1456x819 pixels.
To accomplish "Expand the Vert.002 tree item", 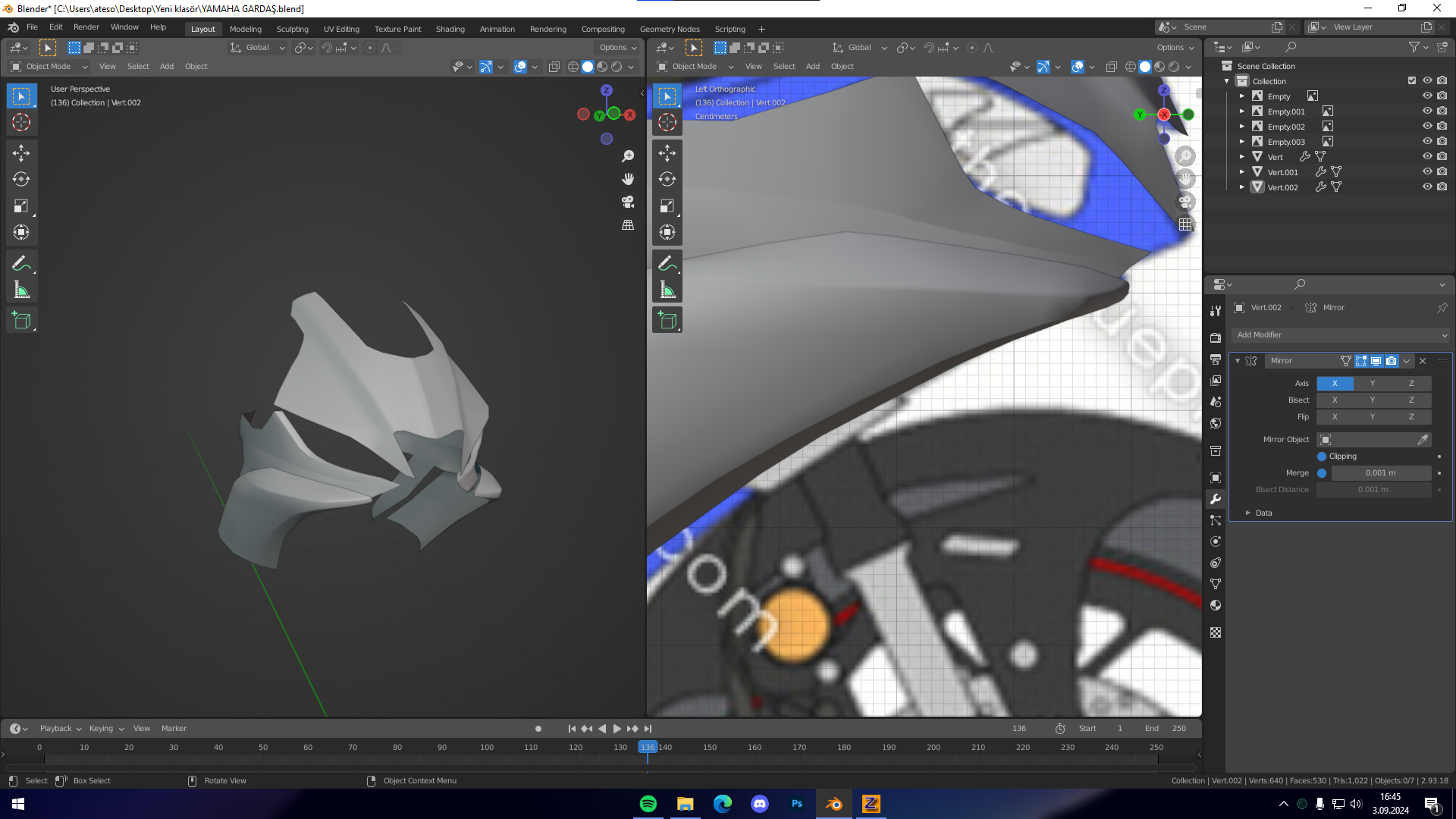I will point(1242,187).
